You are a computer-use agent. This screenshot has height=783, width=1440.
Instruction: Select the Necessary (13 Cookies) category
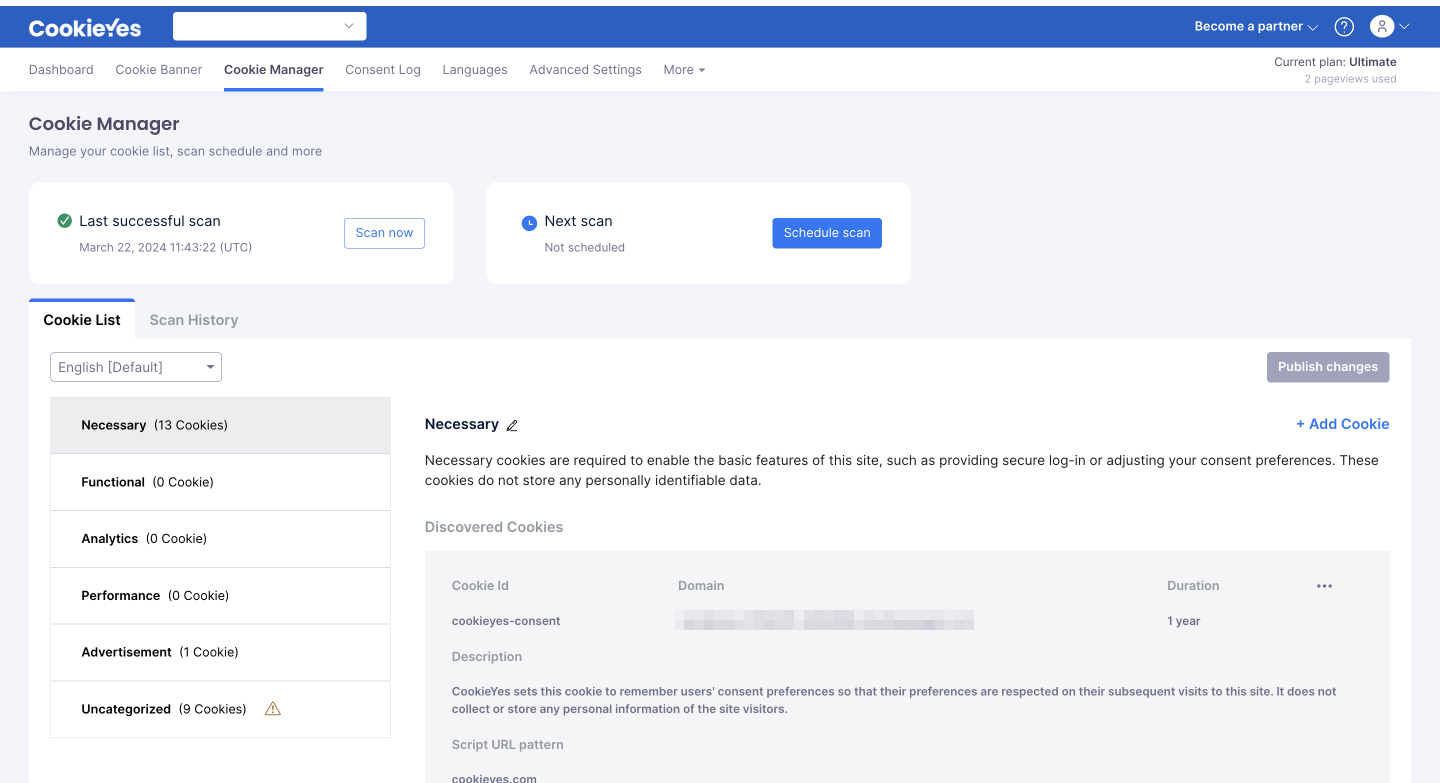[220, 425]
